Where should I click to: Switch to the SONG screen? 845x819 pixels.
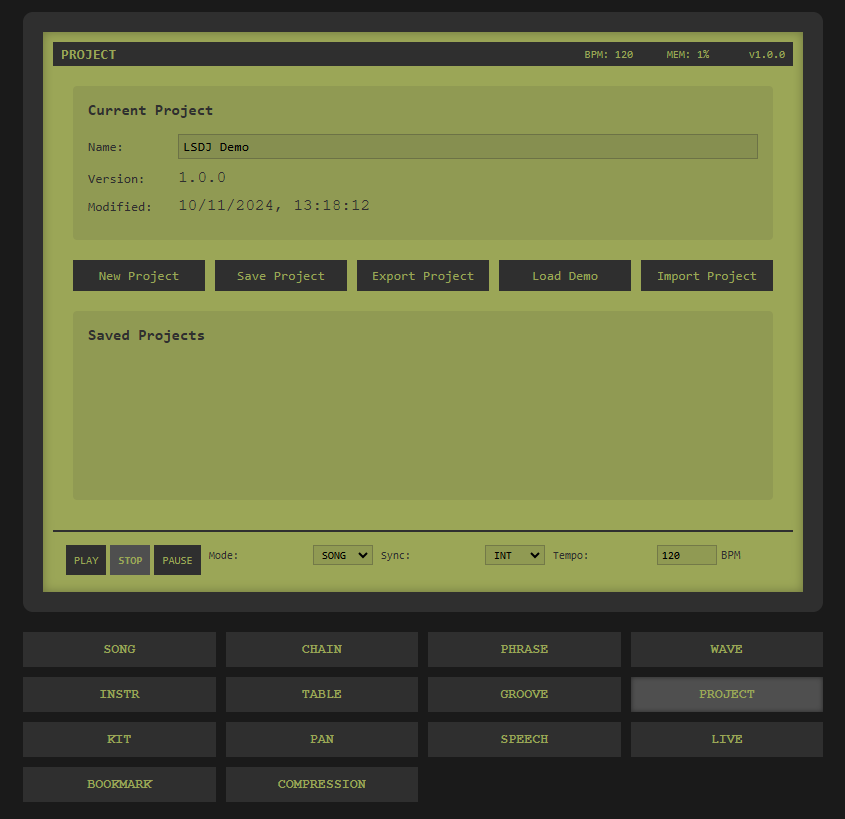coord(120,649)
